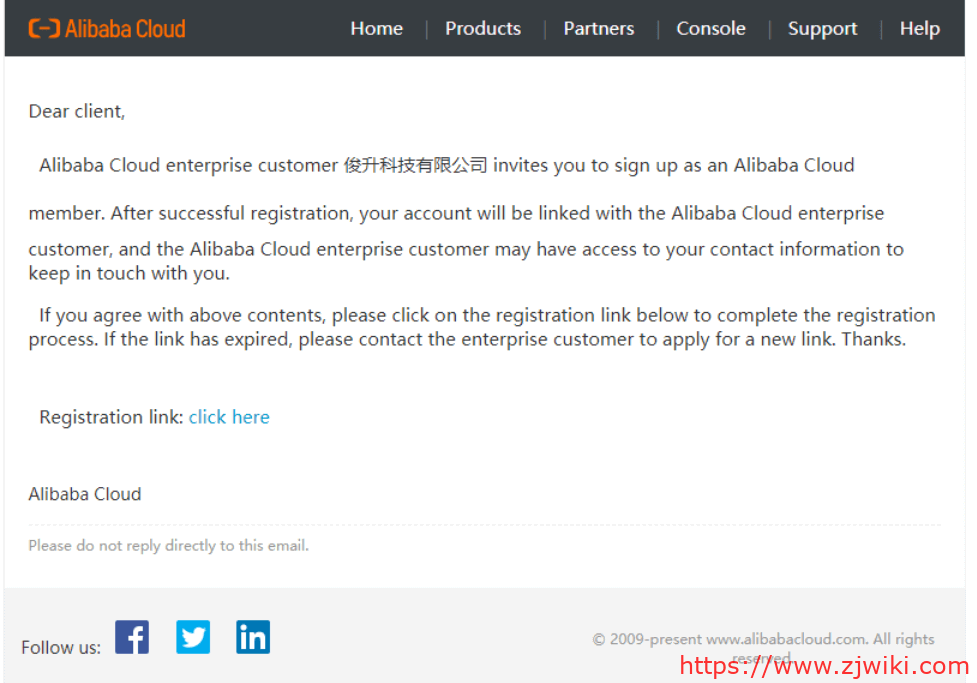Open the Products menu item
This screenshot has width=977, height=683.
(483, 28)
